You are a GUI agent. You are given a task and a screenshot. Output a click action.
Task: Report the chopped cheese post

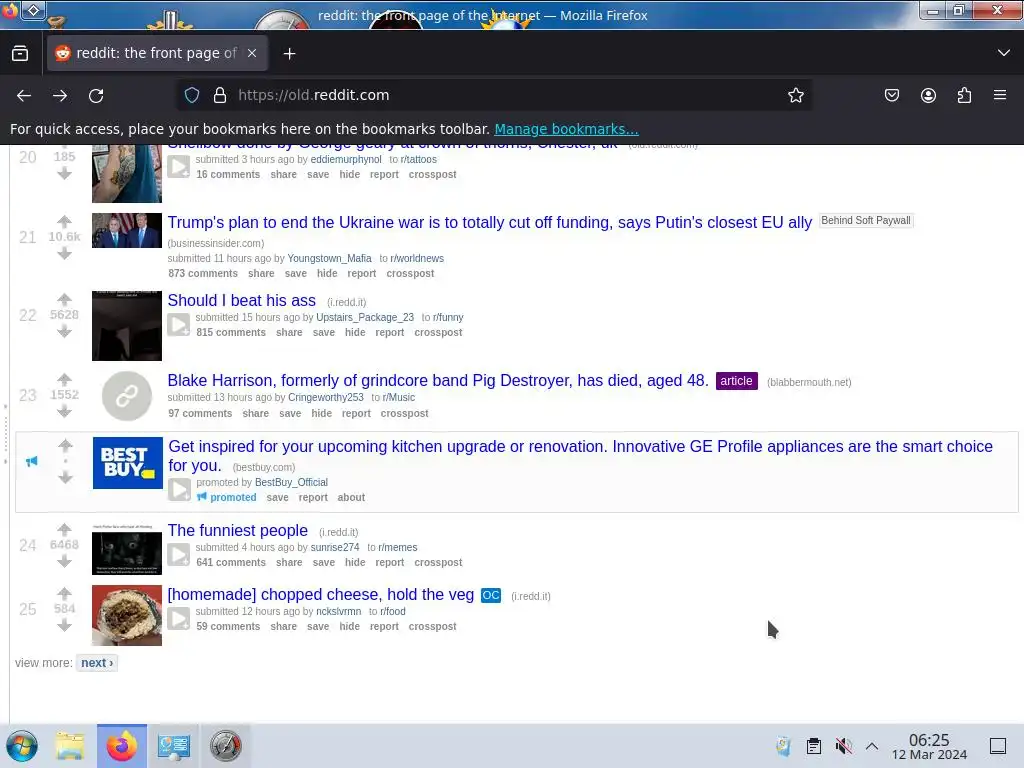[x=384, y=626]
